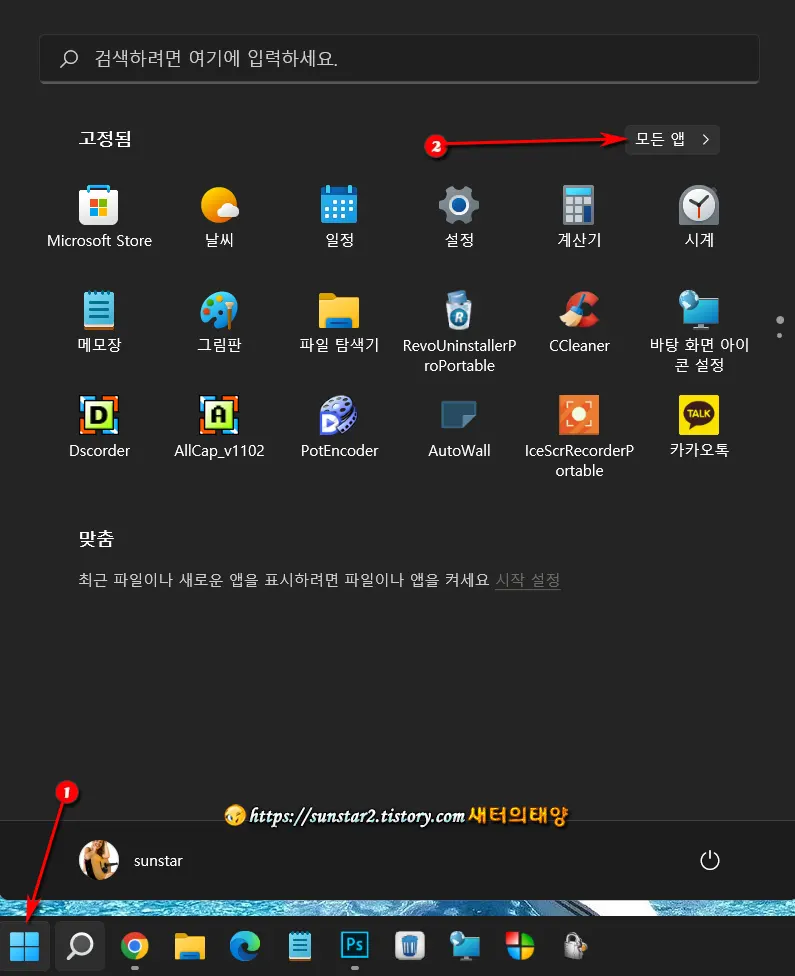Open Google Chrome from taskbar
Image resolution: width=795 pixels, height=976 pixels.
click(134, 946)
